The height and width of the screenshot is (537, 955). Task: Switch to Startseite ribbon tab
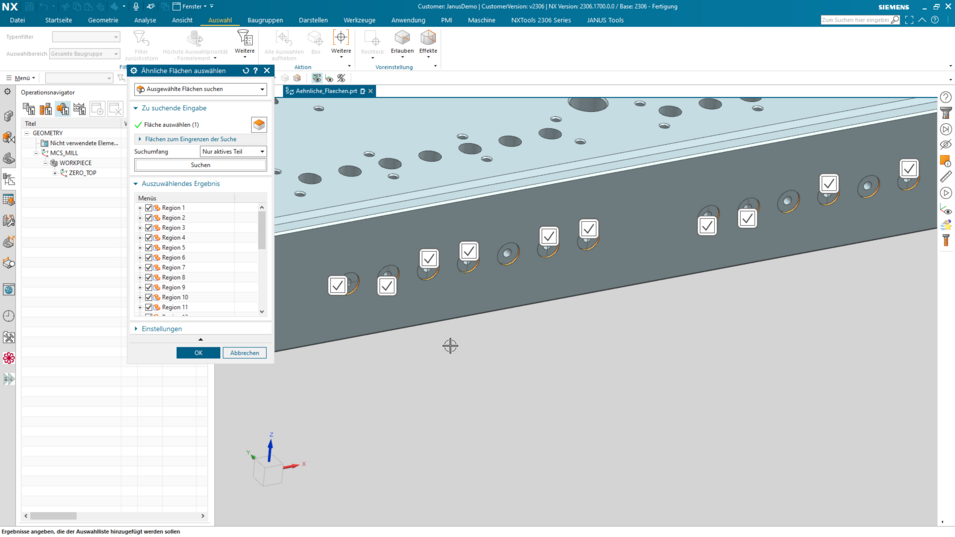click(x=58, y=20)
